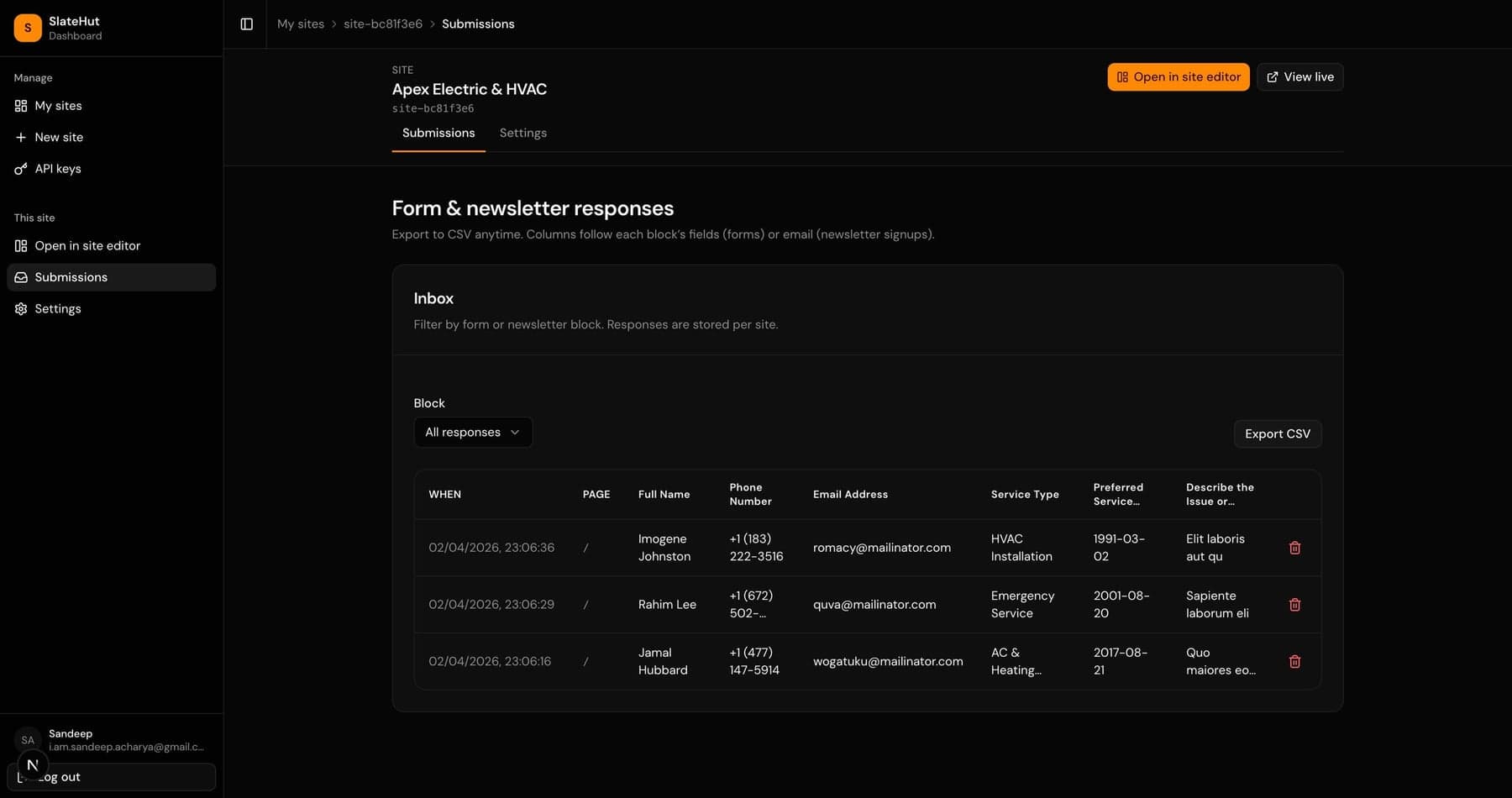Click the 2017-08-21 date cell

(1120, 662)
